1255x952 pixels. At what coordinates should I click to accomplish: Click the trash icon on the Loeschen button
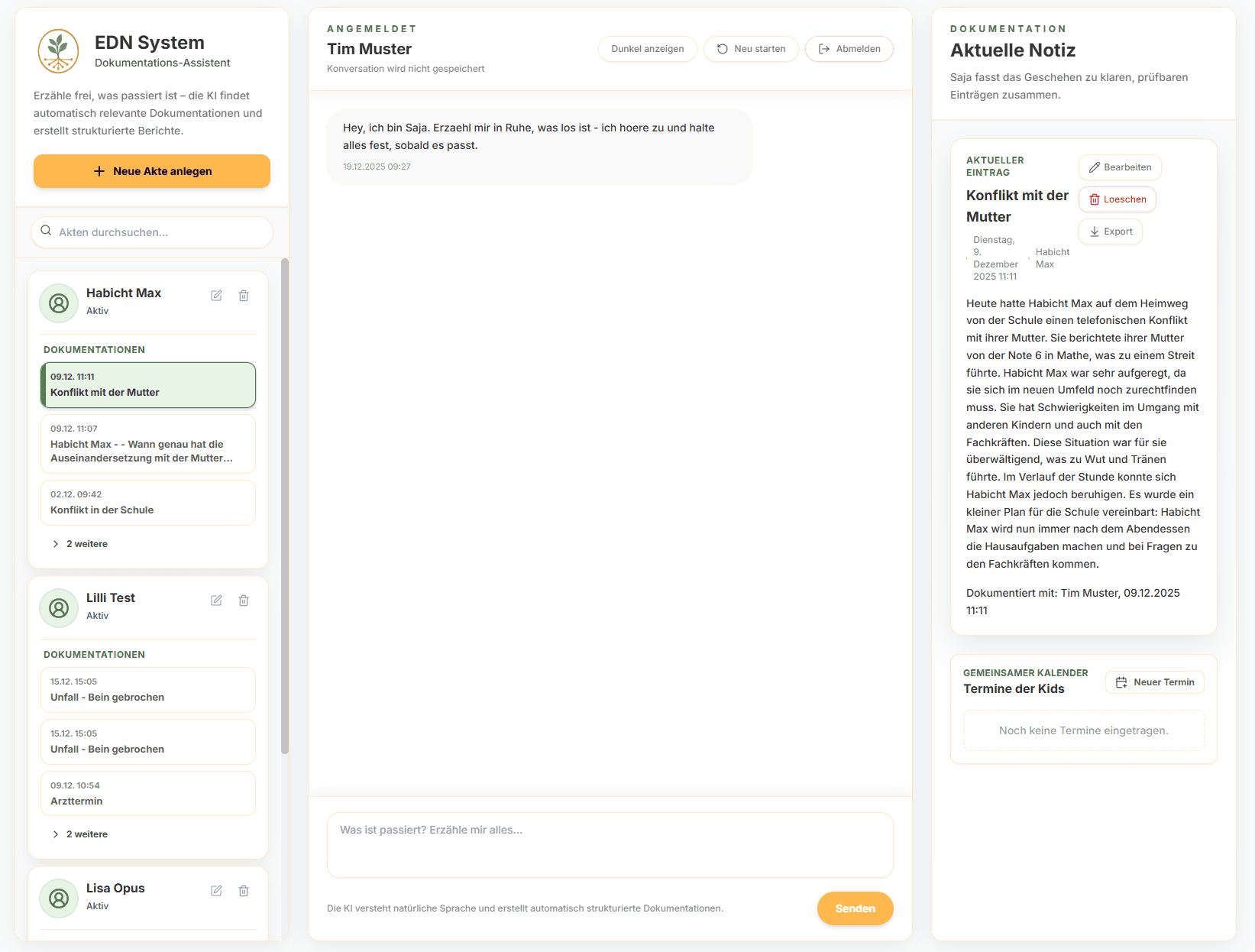[1093, 199]
